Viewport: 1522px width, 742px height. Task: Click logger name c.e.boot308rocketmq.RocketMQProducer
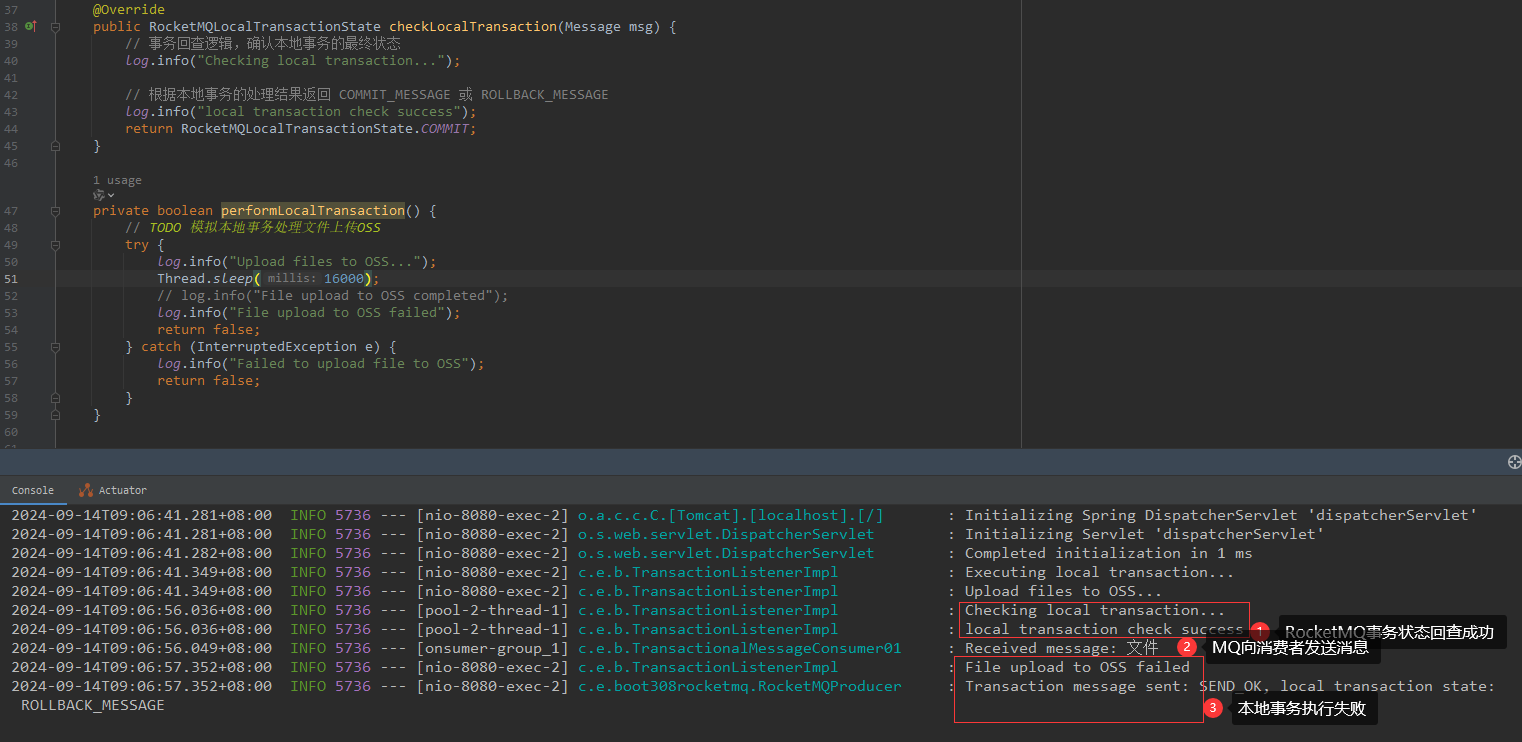[740, 687]
